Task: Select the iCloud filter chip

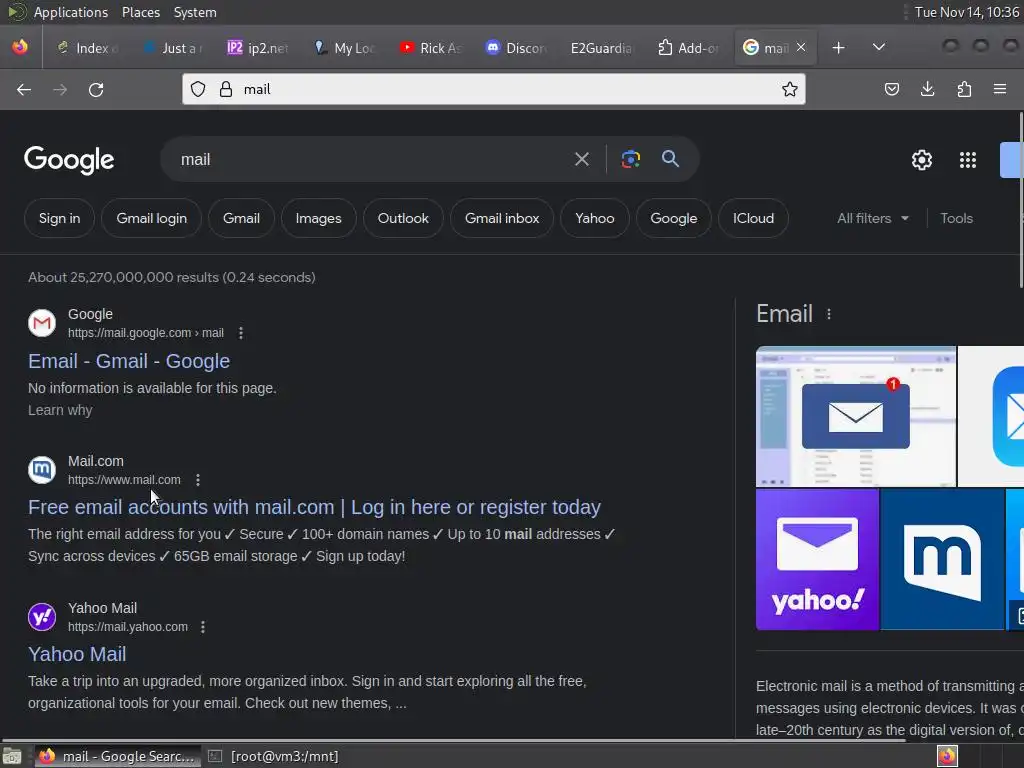Action: coord(753,218)
